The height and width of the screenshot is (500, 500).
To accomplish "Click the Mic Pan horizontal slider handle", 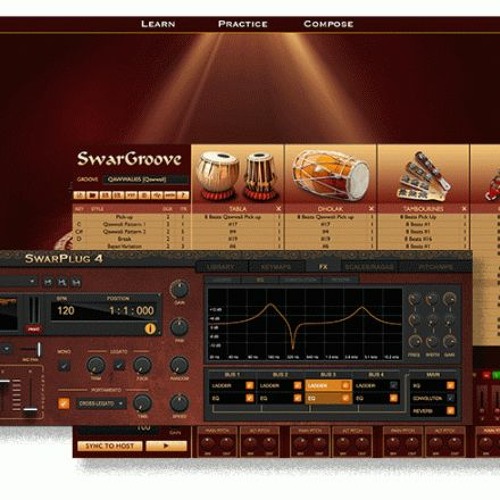I will click(39, 349).
